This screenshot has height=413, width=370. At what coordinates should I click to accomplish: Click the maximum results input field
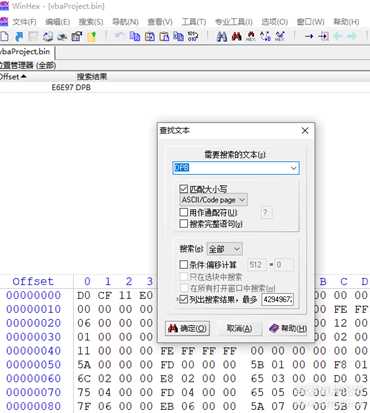pos(278,299)
